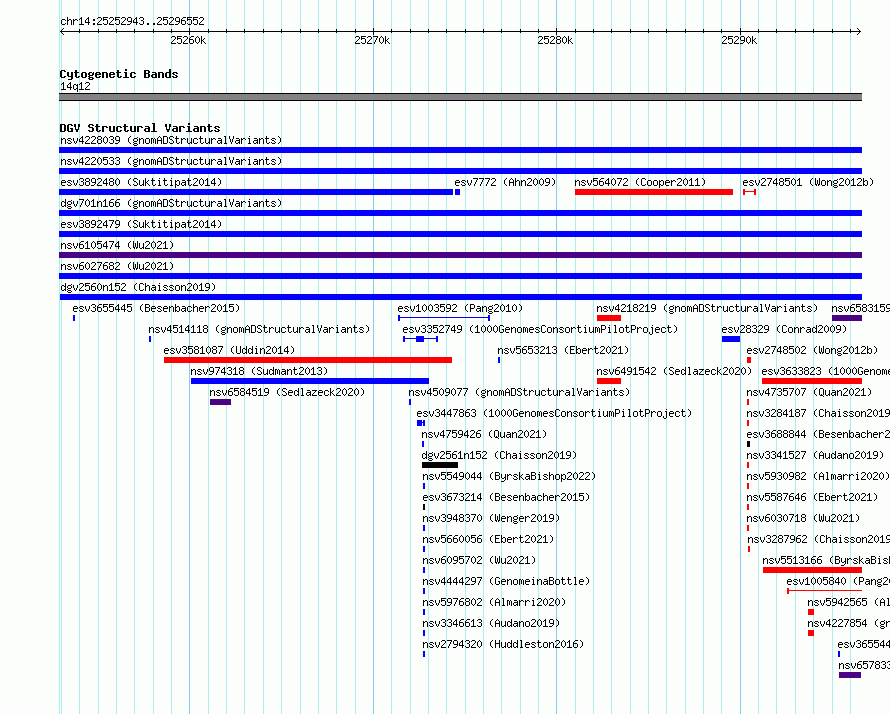Select nsv6491542 Sedlazeck2020 label
The image size is (890, 714).
point(674,371)
